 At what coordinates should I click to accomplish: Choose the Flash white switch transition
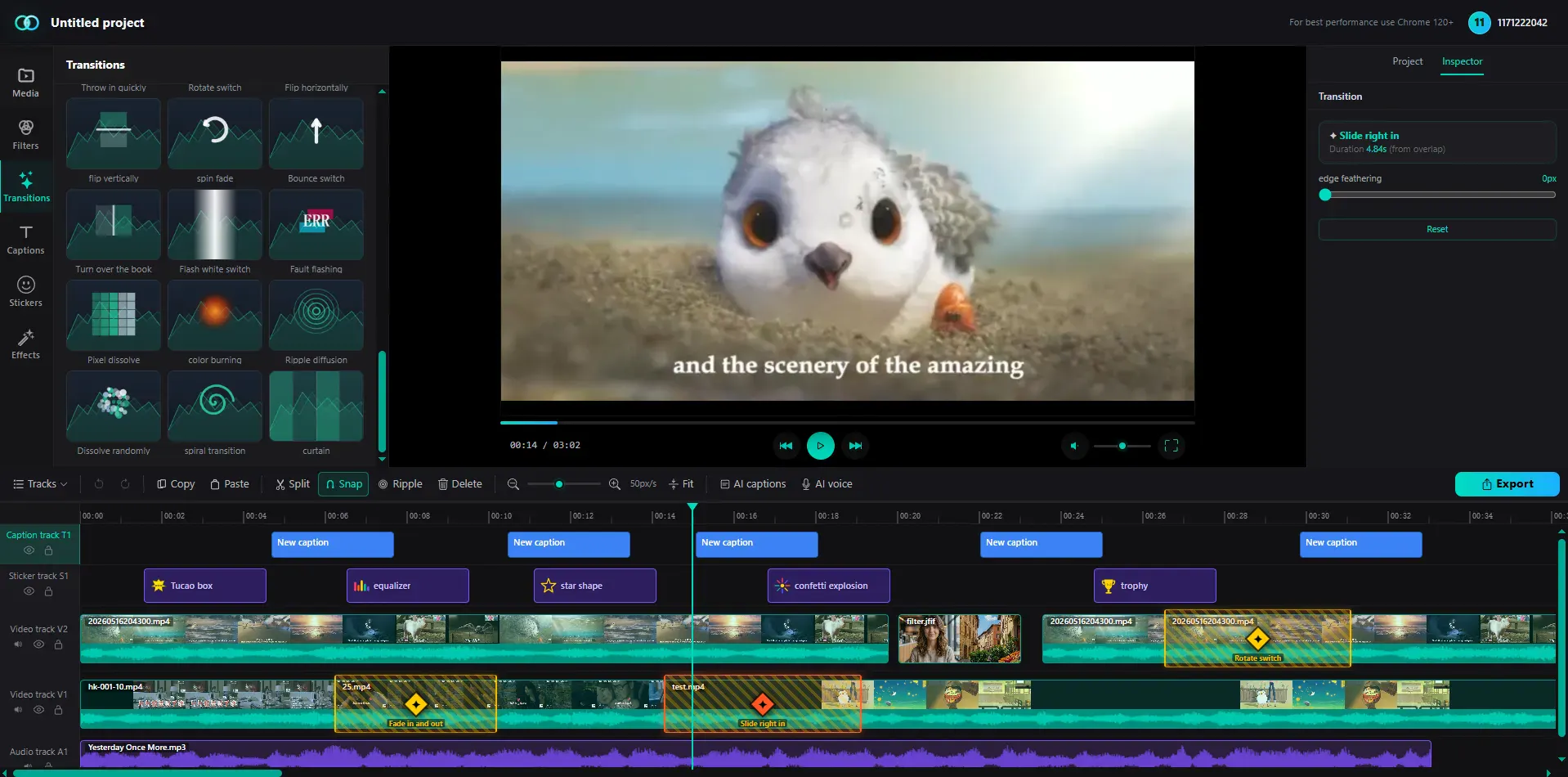tap(215, 224)
